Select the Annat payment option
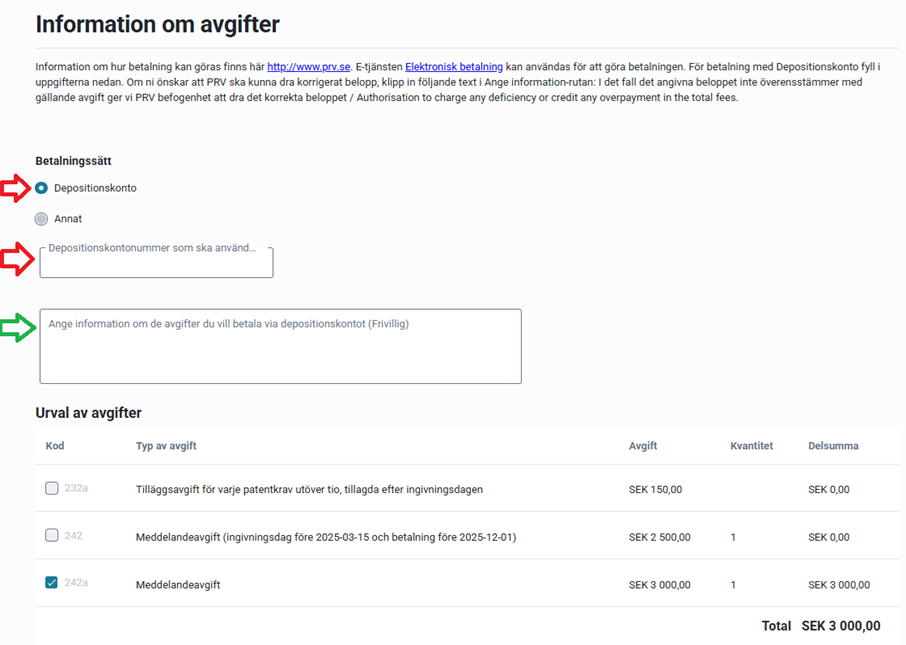The height and width of the screenshot is (645, 906). coord(42,219)
